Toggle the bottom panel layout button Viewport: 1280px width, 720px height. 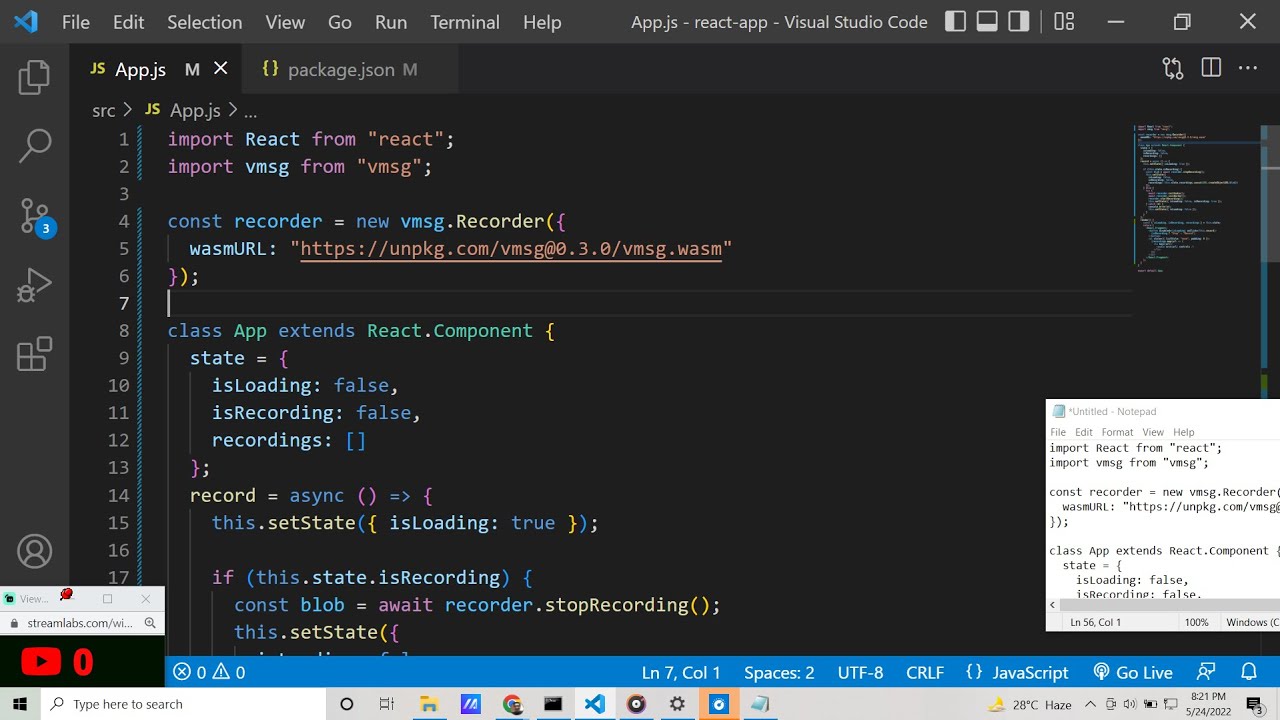pyautogui.click(x=987, y=22)
